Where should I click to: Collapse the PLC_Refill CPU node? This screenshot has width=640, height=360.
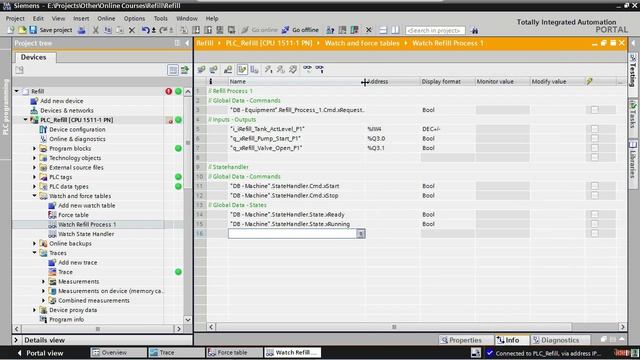pos(26,120)
